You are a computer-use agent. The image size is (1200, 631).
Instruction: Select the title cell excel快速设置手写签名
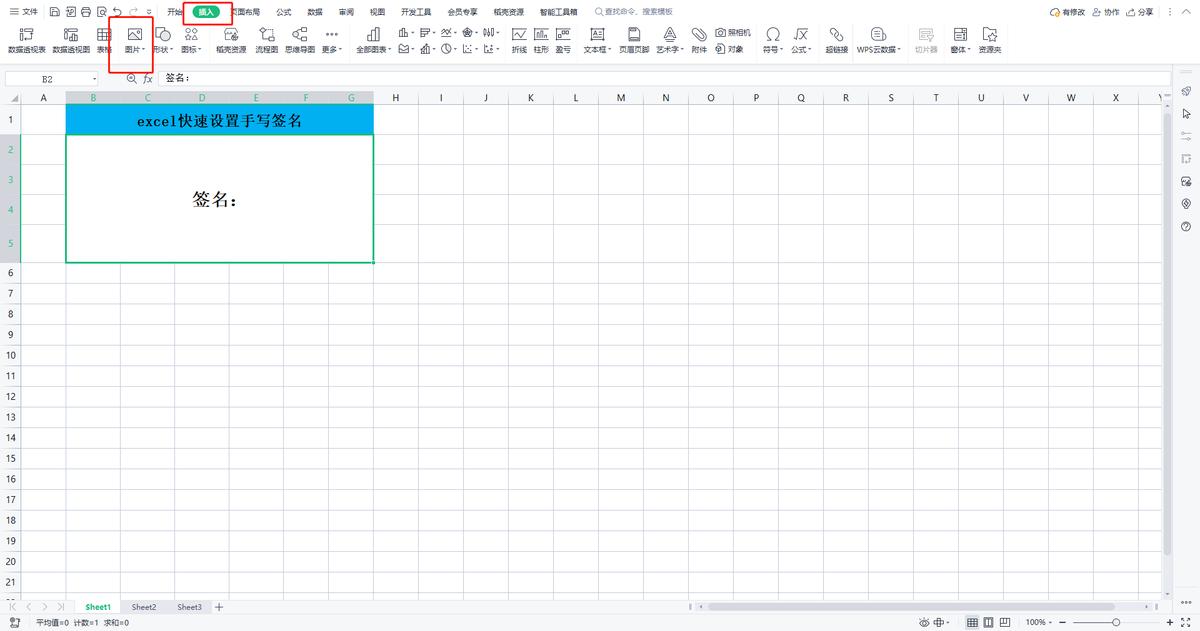(219, 120)
